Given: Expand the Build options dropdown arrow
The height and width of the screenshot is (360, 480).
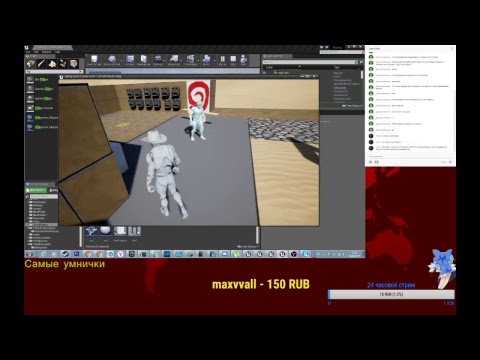Looking at the screenshot, I should pos(213,61).
